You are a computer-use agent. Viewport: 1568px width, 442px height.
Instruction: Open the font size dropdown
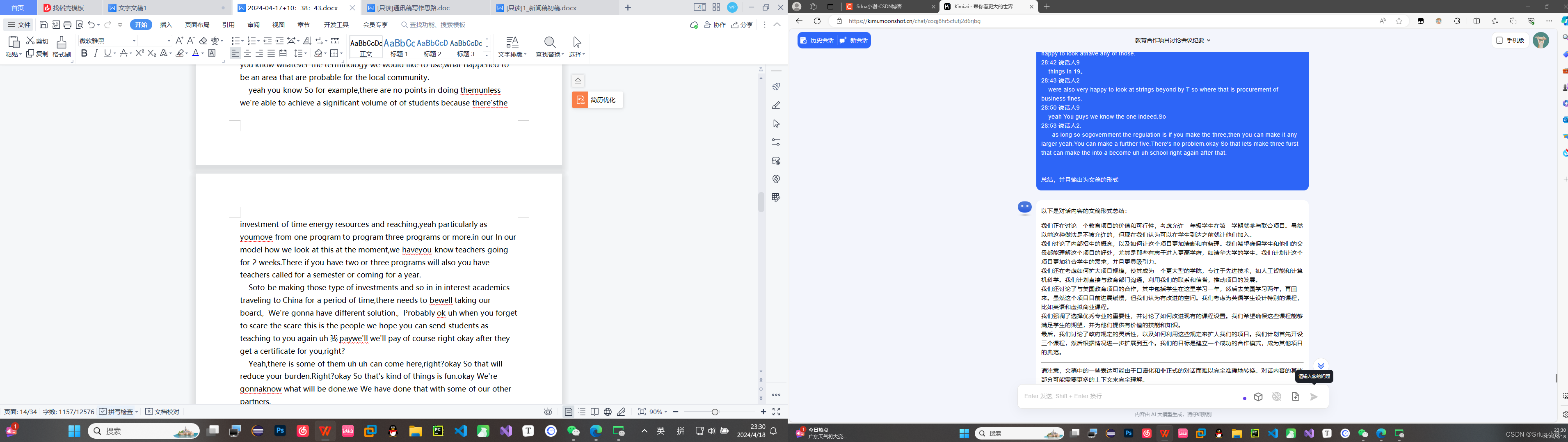169,41
